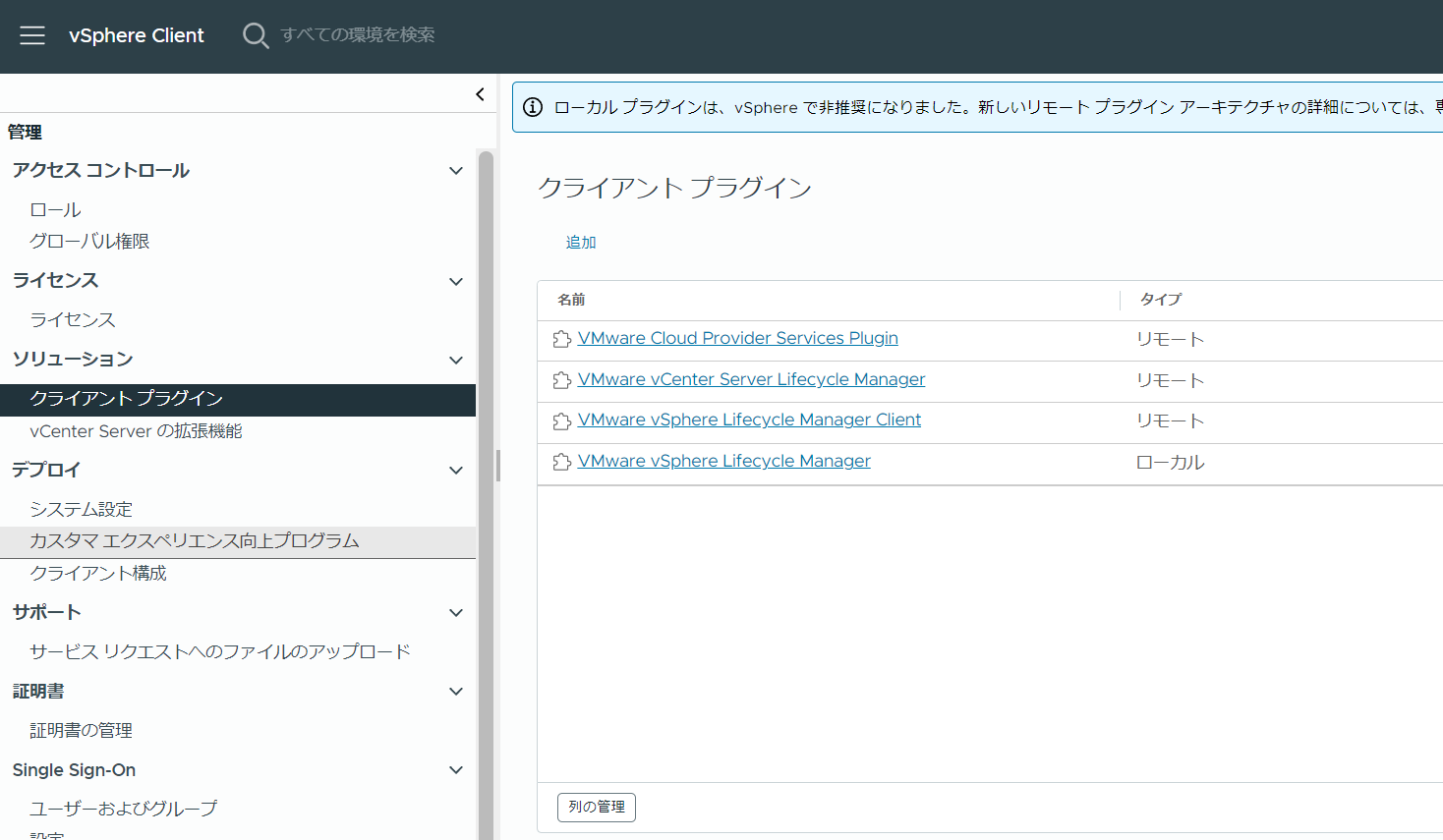Collapse the 証明書 section chevron
The height and width of the screenshot is (840, 1443).
pyautogui.click(x=456, y=691)
